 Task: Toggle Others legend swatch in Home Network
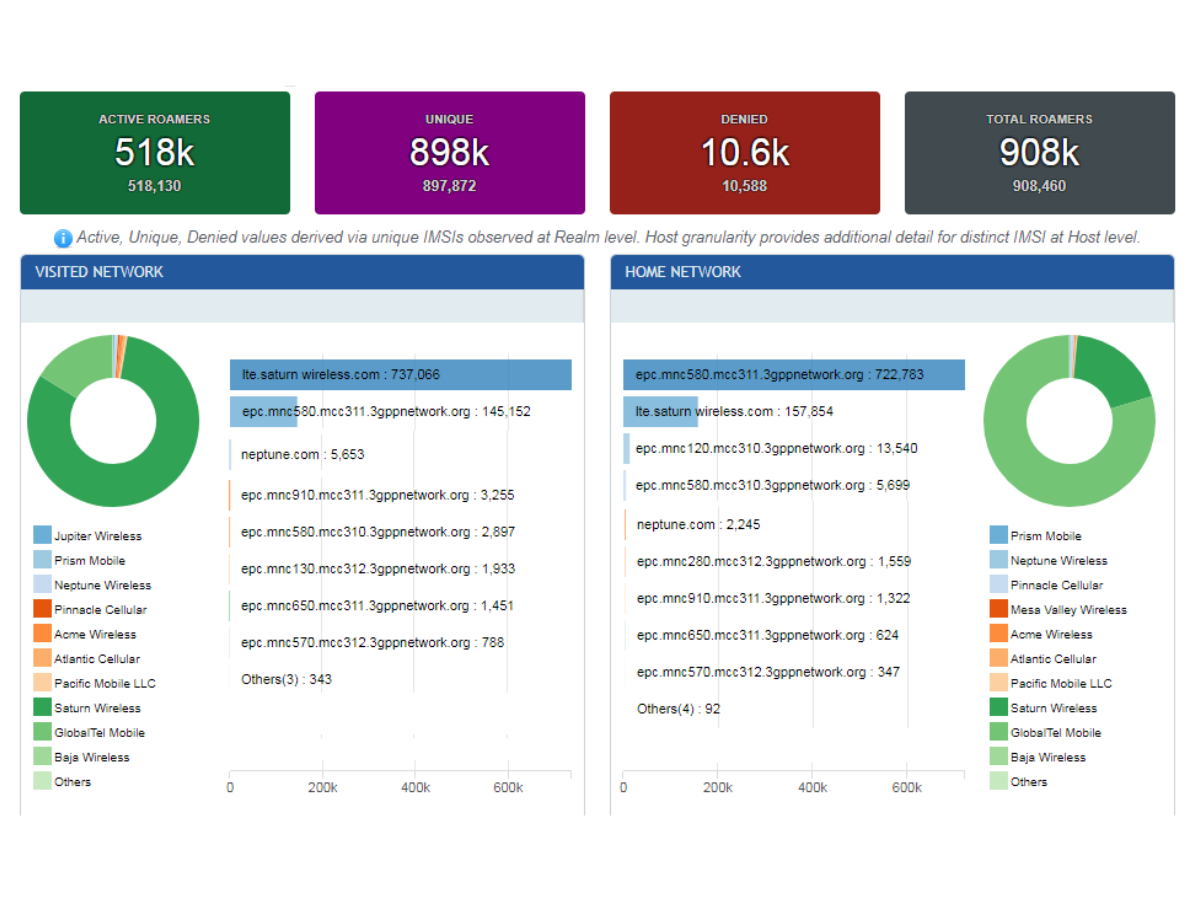[x=999, y=782]
